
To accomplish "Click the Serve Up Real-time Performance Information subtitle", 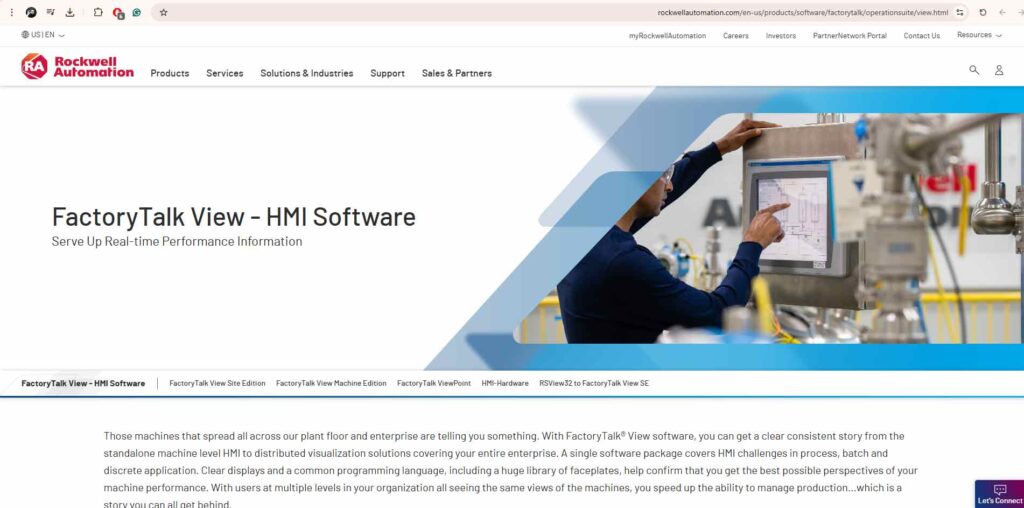I will [x=177, y=242].
